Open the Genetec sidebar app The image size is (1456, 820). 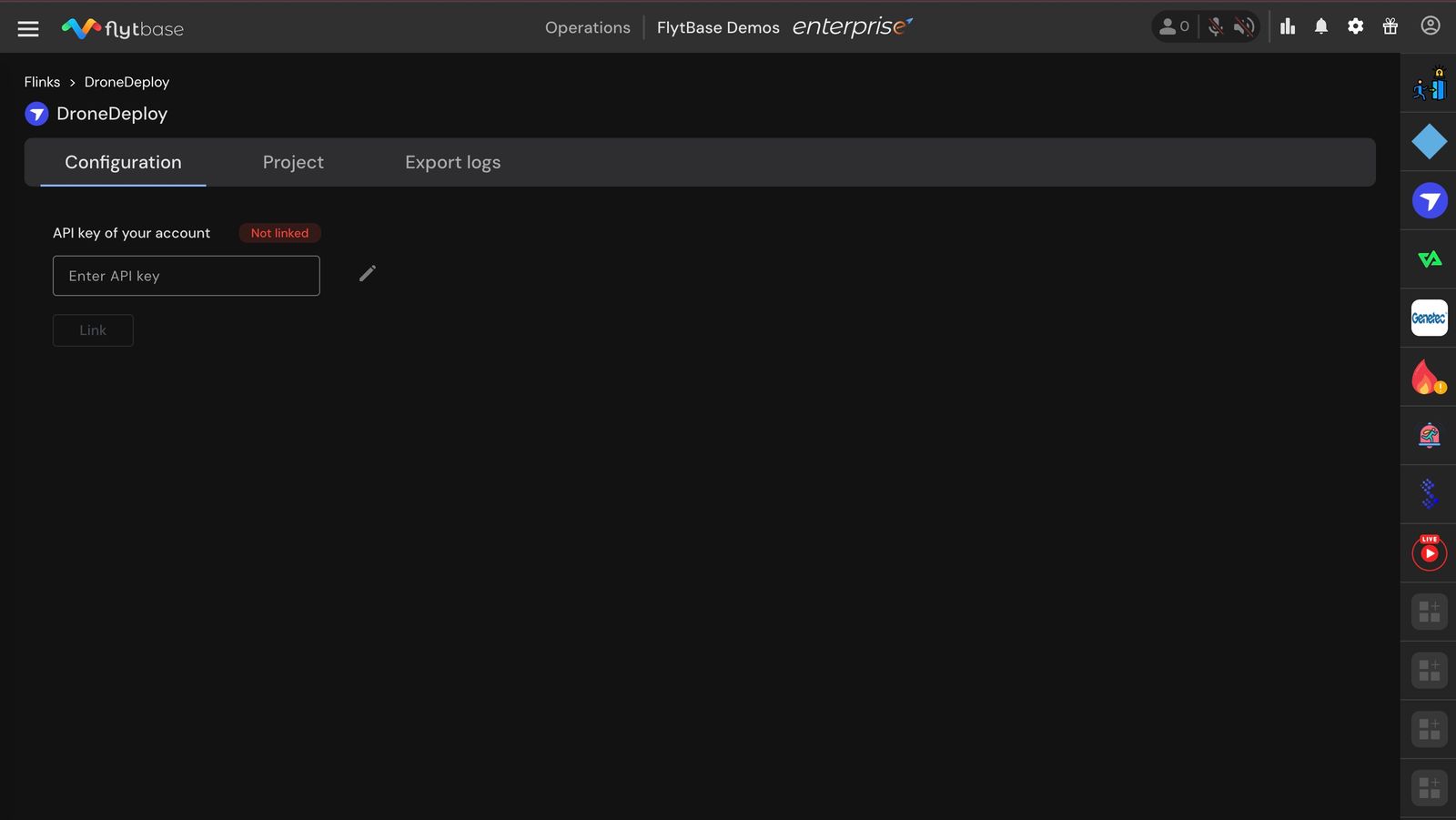tap(1430, 318)
